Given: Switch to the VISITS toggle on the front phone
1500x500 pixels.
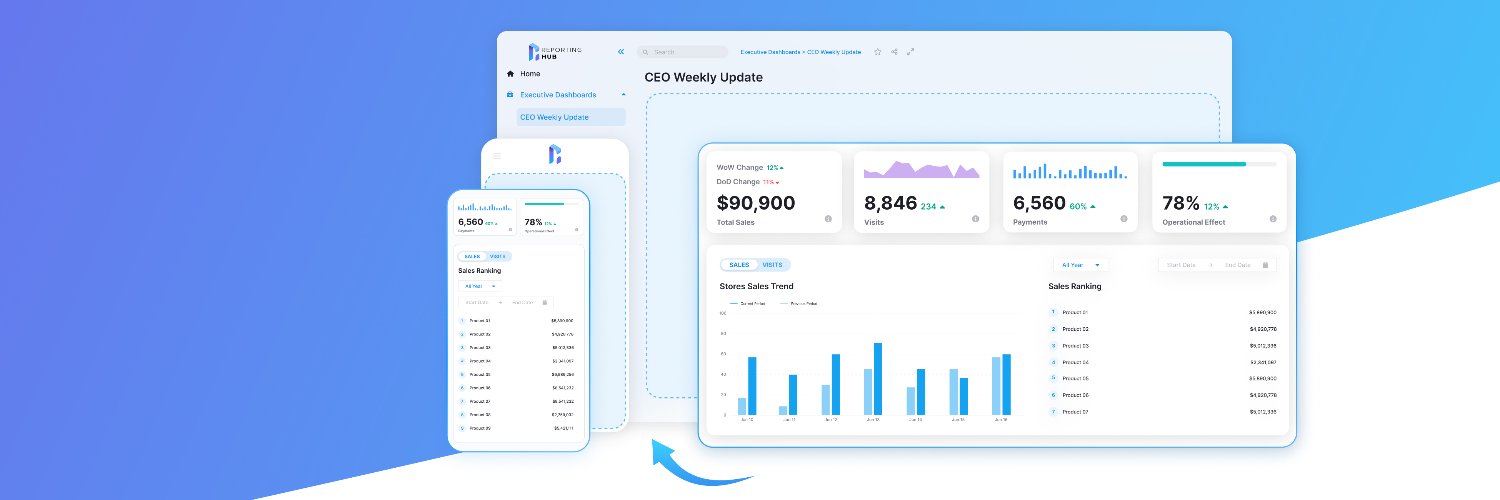Looking at the screenshot, I should pyautogui.click(x=497, y=257).
